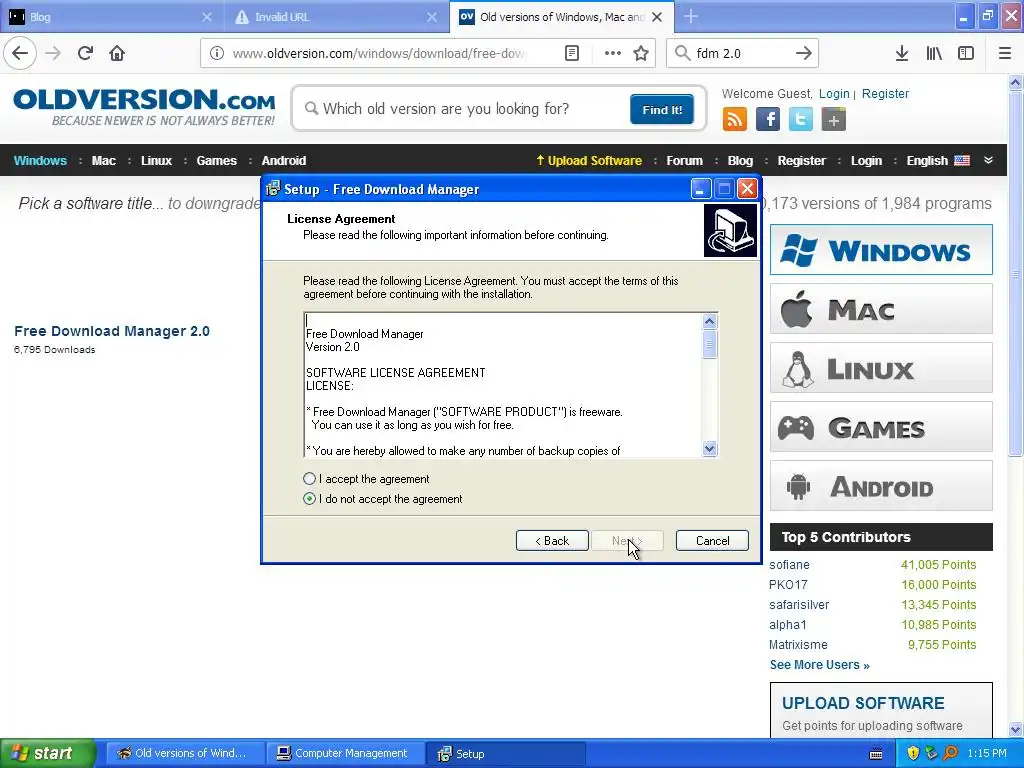Open the Firefox hamburger menu
This screenshot has height=768, width=1024.
click(x=1004, y=53)
